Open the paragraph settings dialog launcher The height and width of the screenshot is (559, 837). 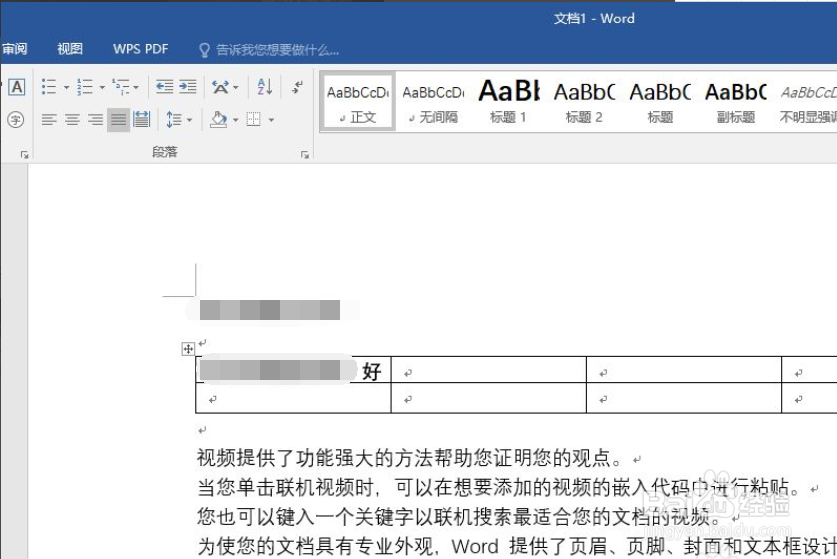pos(305,155)
